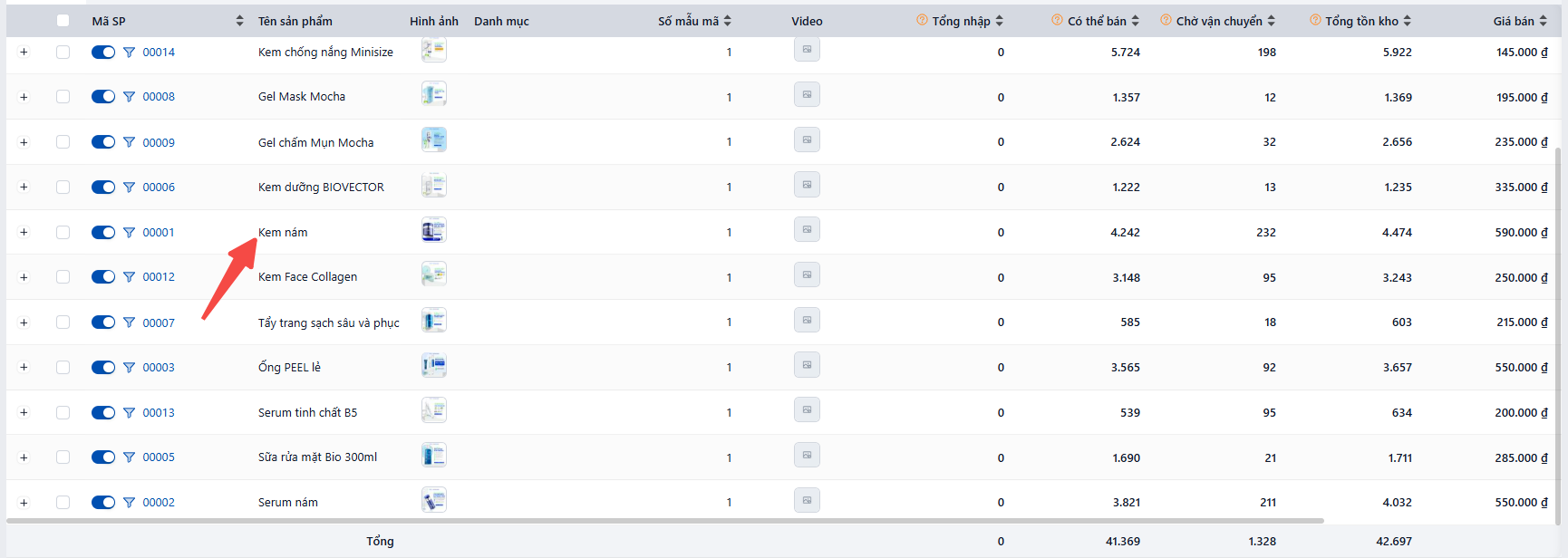
Task: Expand the row for product 00003
Action: coord(24,368)
